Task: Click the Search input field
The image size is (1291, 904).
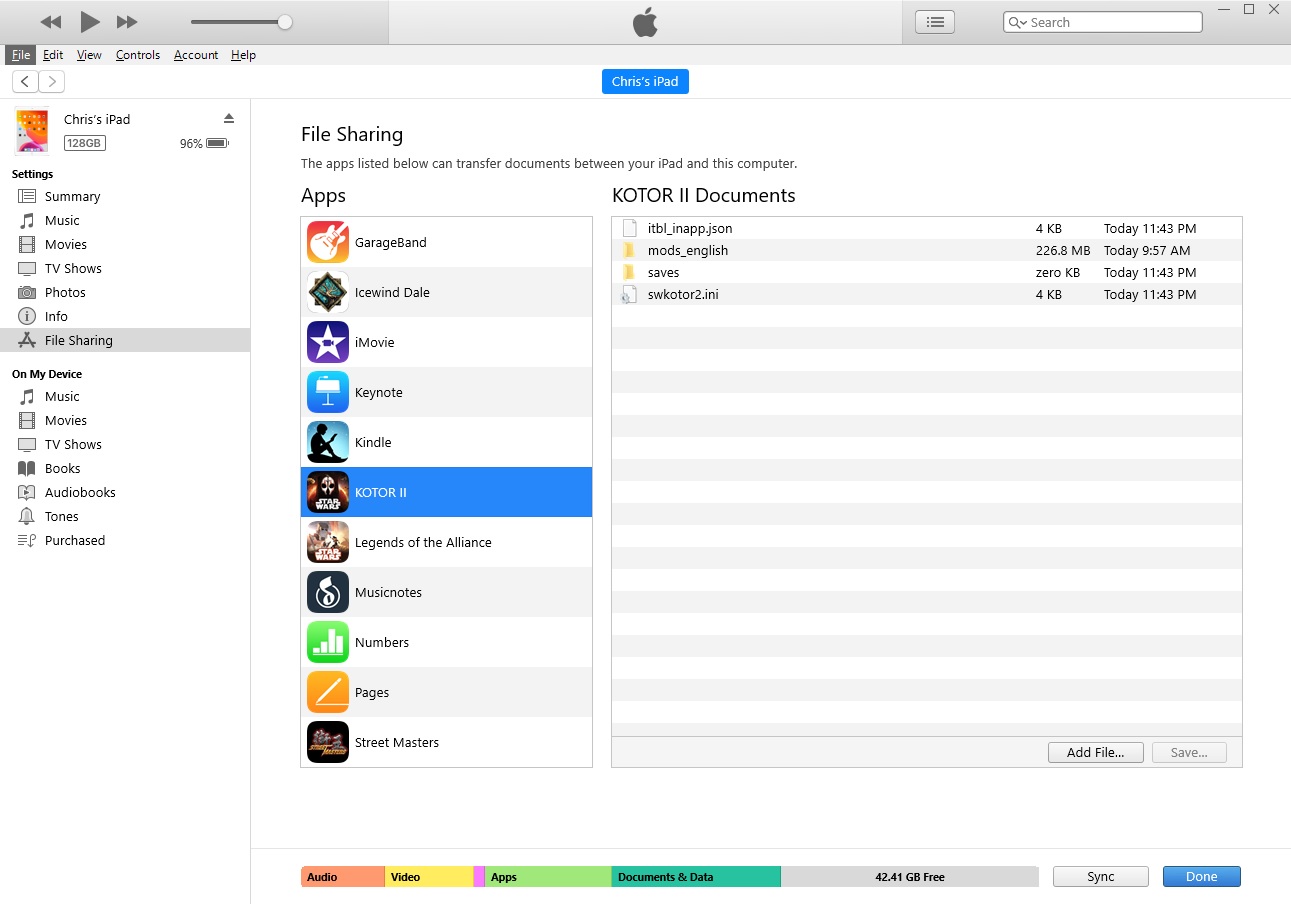Action: click(1103, 22)
